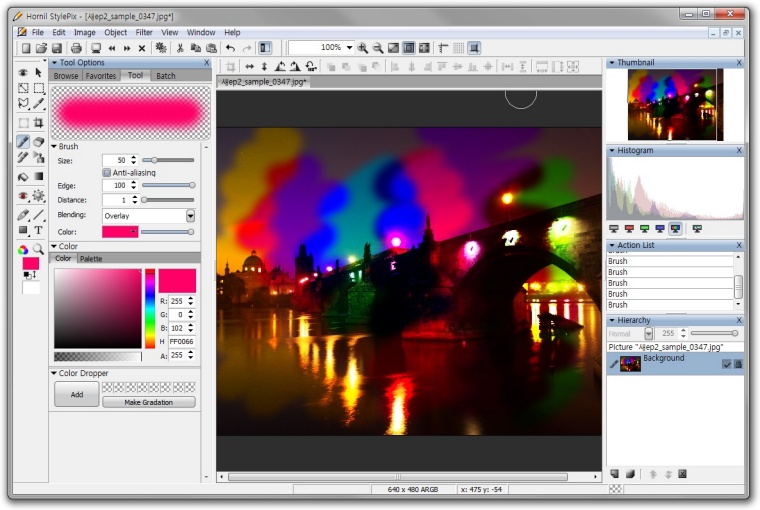
Task: Select the Crop tool
Action: pos(39,123)
